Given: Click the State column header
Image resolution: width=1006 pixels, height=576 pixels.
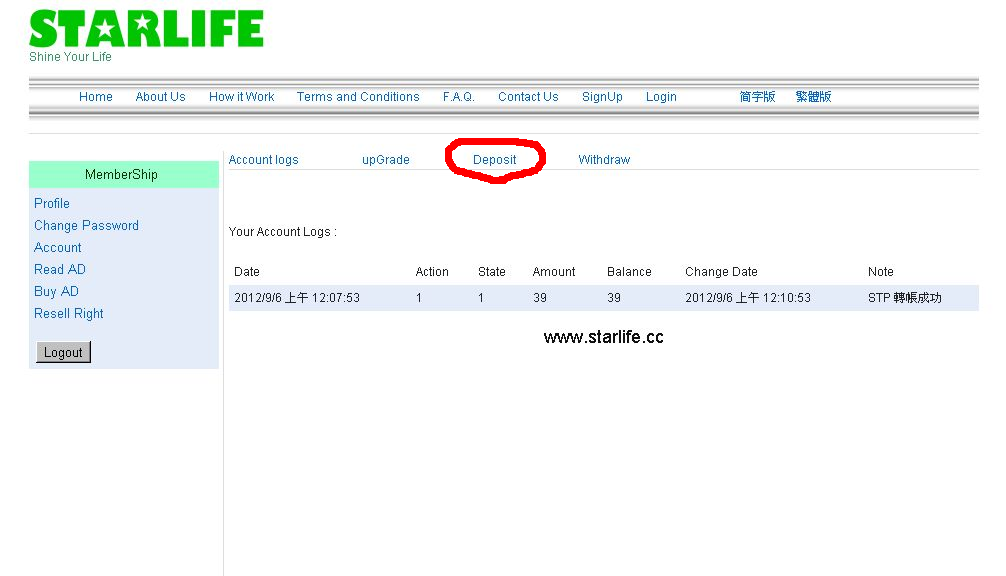Looking at the screenshot, I should [x=491, y=272].
